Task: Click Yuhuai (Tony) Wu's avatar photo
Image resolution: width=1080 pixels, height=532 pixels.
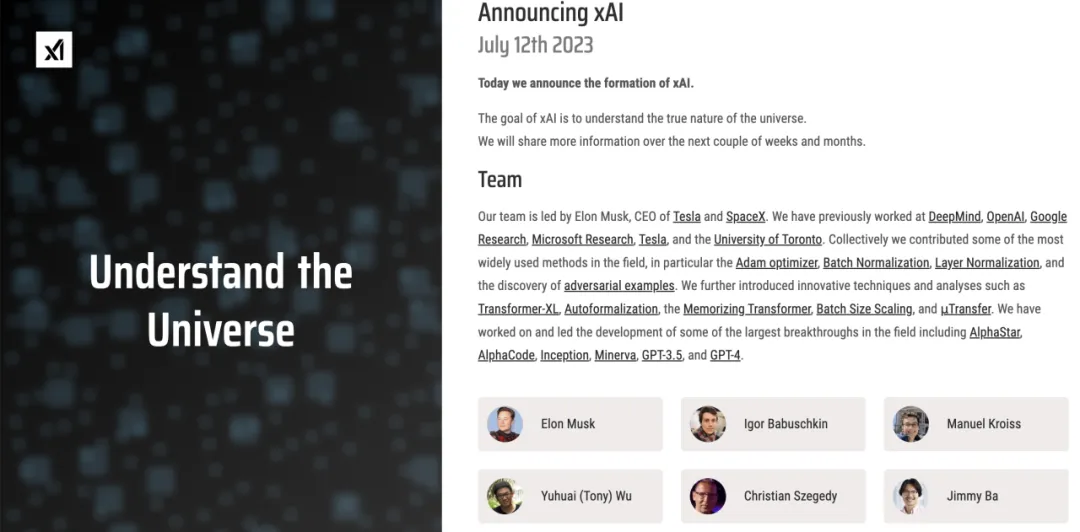Action: [505, 496]
